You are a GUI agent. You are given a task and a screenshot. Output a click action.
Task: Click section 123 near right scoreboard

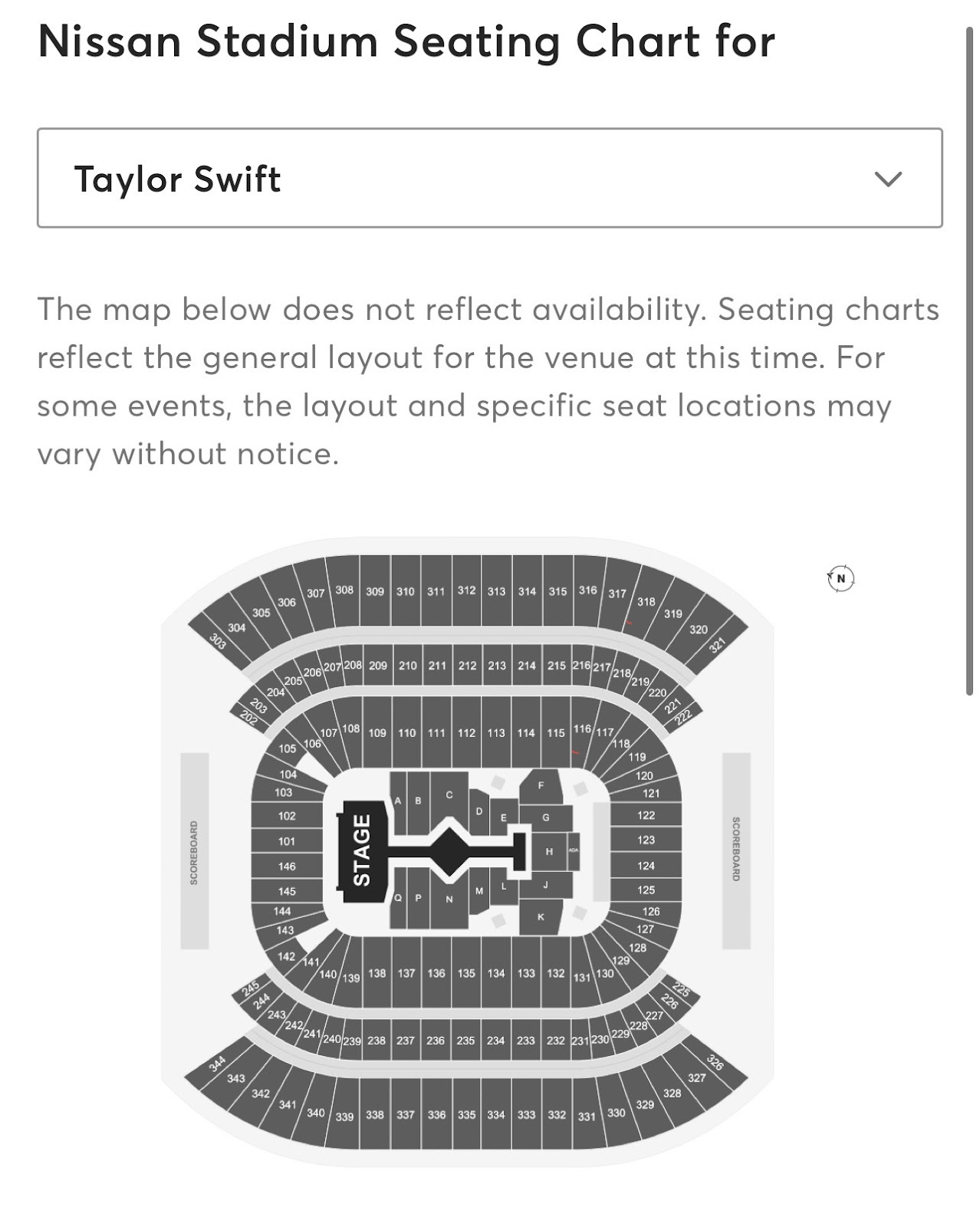coord(646,840)
